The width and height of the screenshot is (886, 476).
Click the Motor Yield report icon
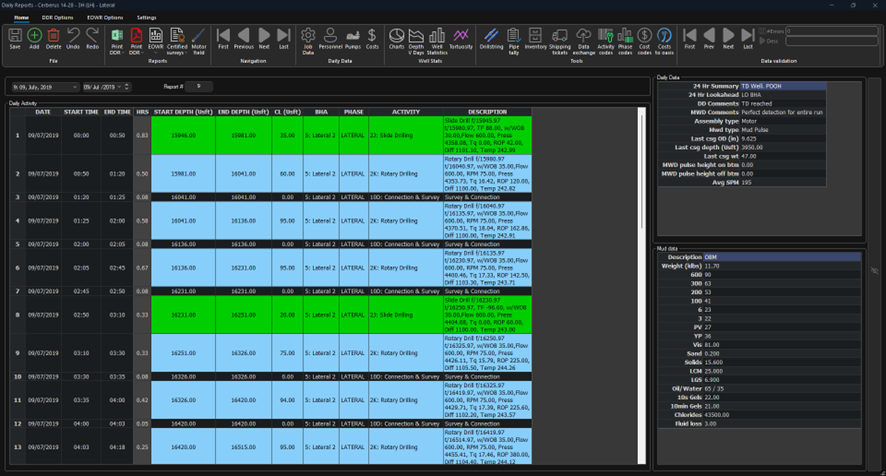click(198, 39)
